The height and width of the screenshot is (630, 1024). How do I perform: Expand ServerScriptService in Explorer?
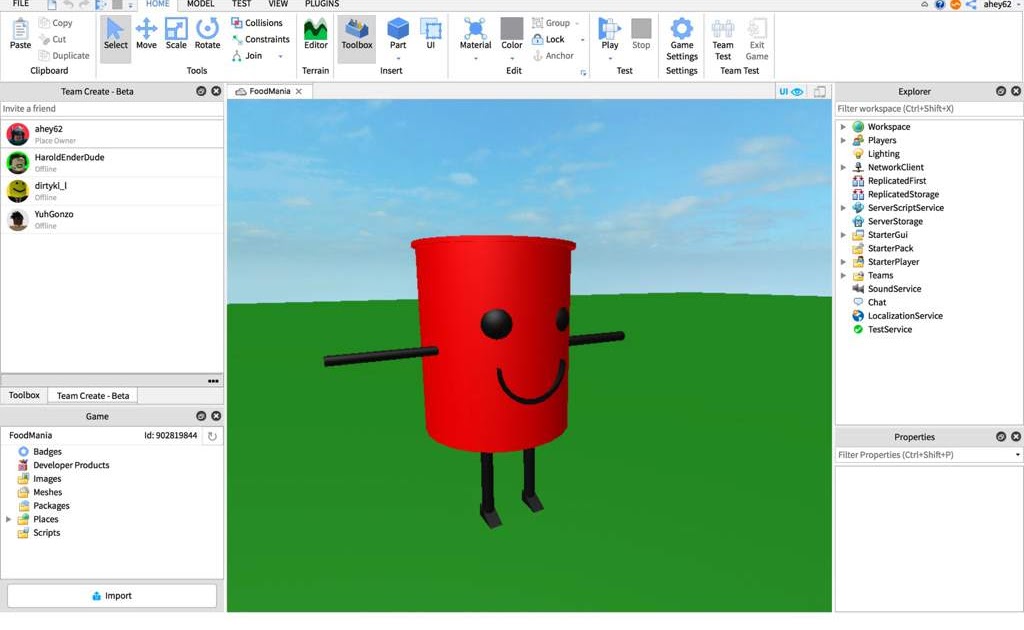coord(843,208)
